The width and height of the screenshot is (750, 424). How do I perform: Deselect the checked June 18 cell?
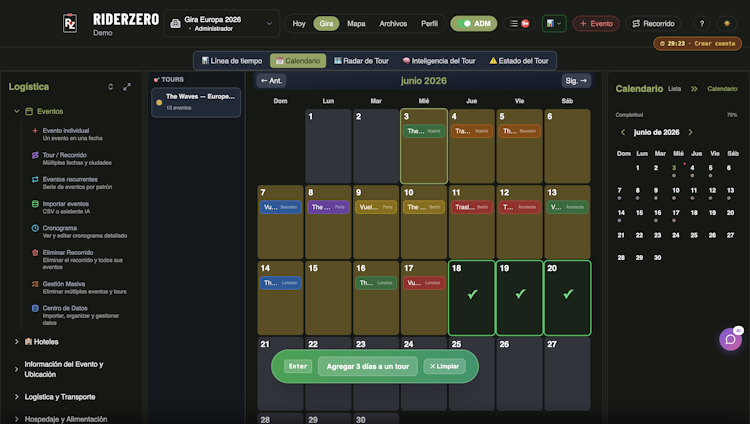pyautogui.click(x=472, y=298)
